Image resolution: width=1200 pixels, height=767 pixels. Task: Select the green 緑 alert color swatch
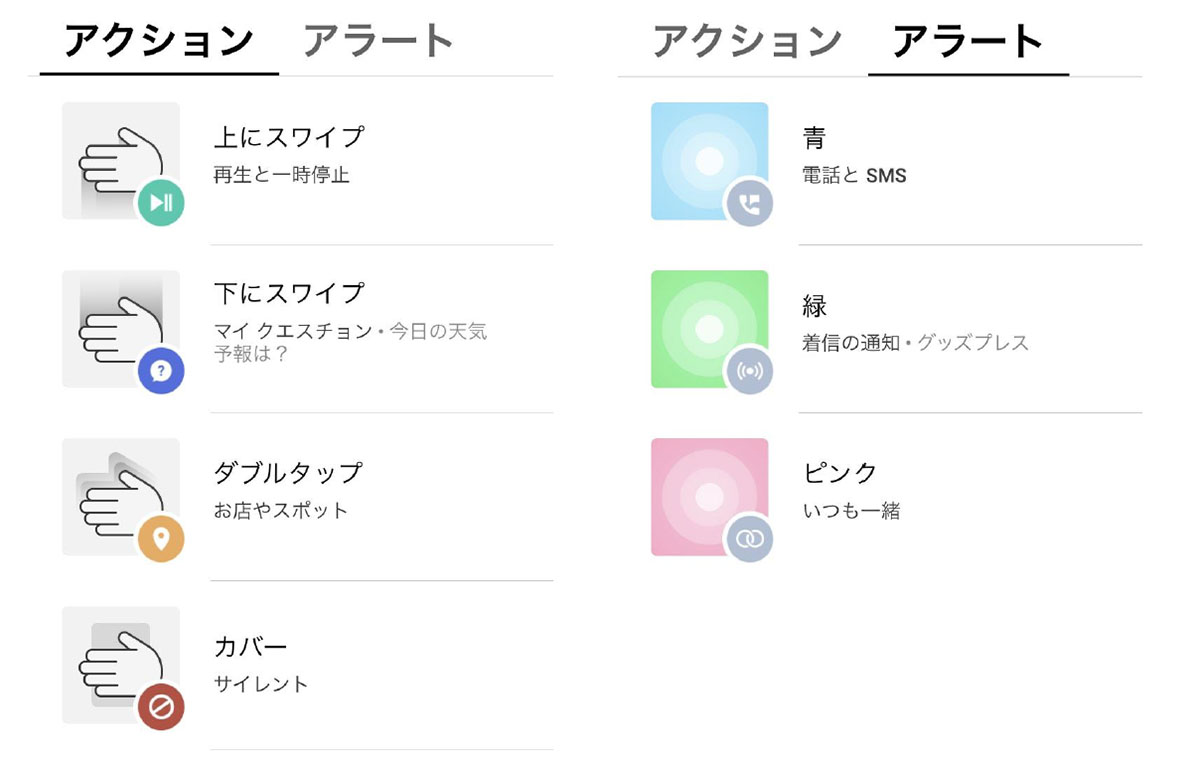[709, 328]
